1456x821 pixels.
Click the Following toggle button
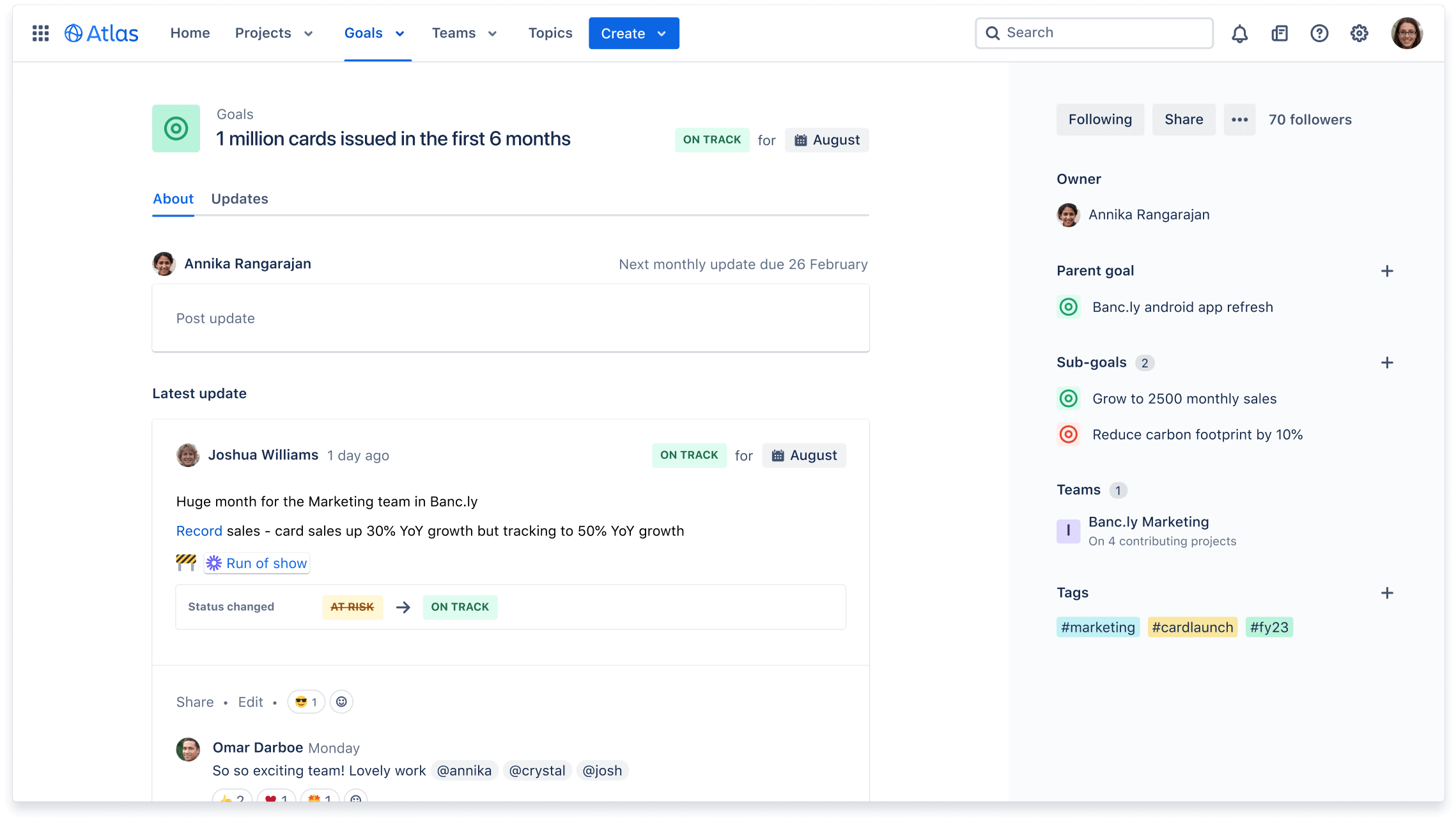(x=1099, y=119)
